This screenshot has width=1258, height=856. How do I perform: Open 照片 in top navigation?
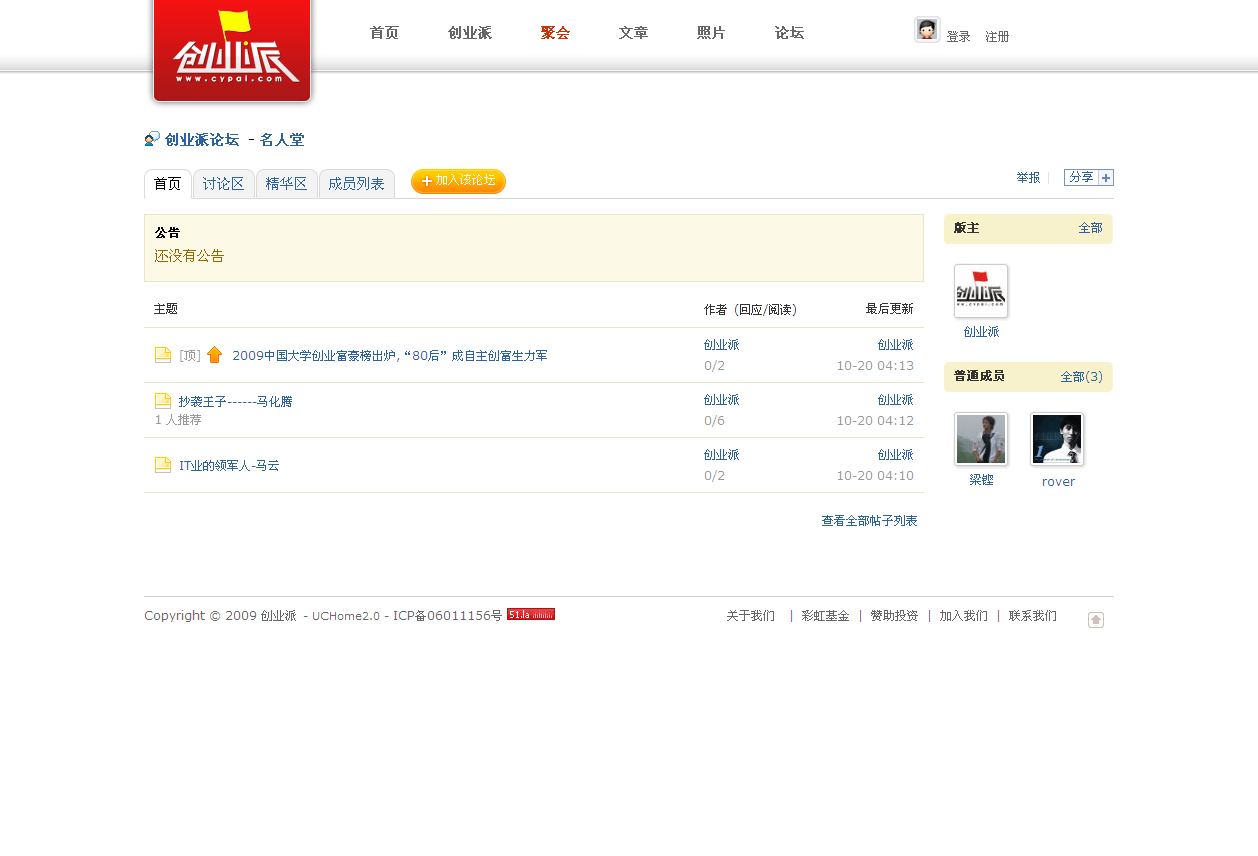(x=711, y=33)
